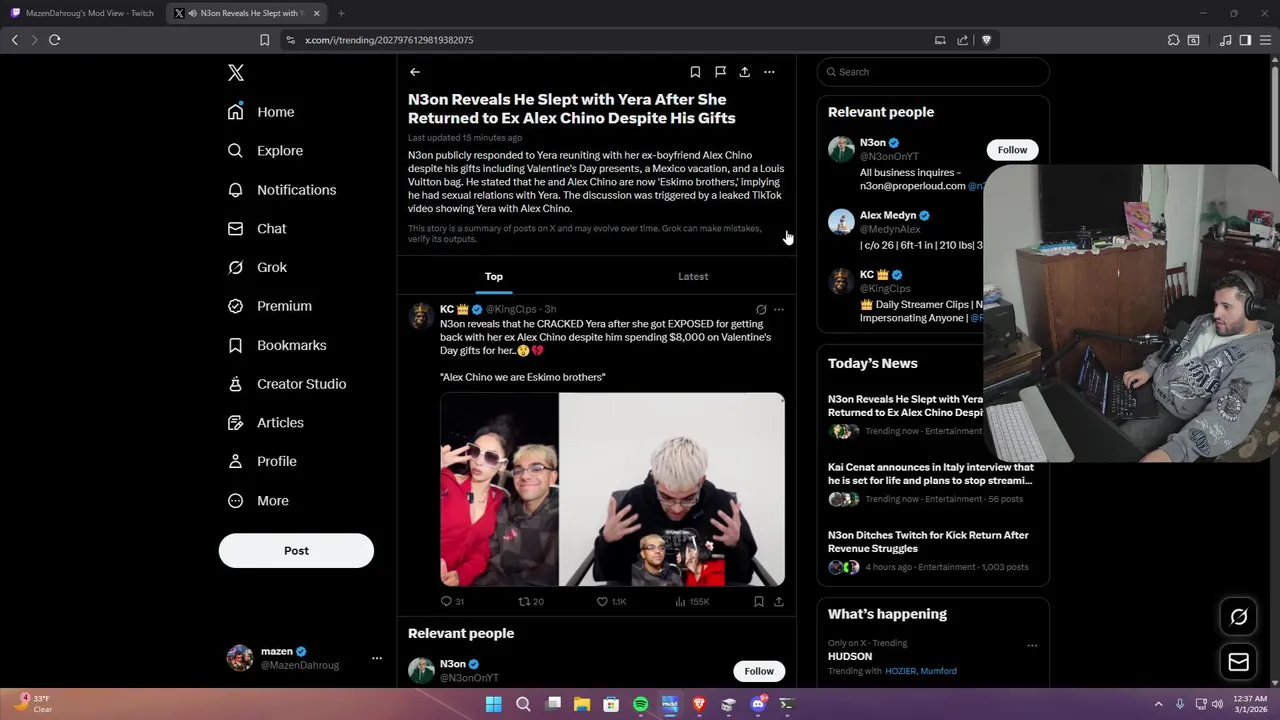
Task: Share KC's post
Action: click(779, 602)
